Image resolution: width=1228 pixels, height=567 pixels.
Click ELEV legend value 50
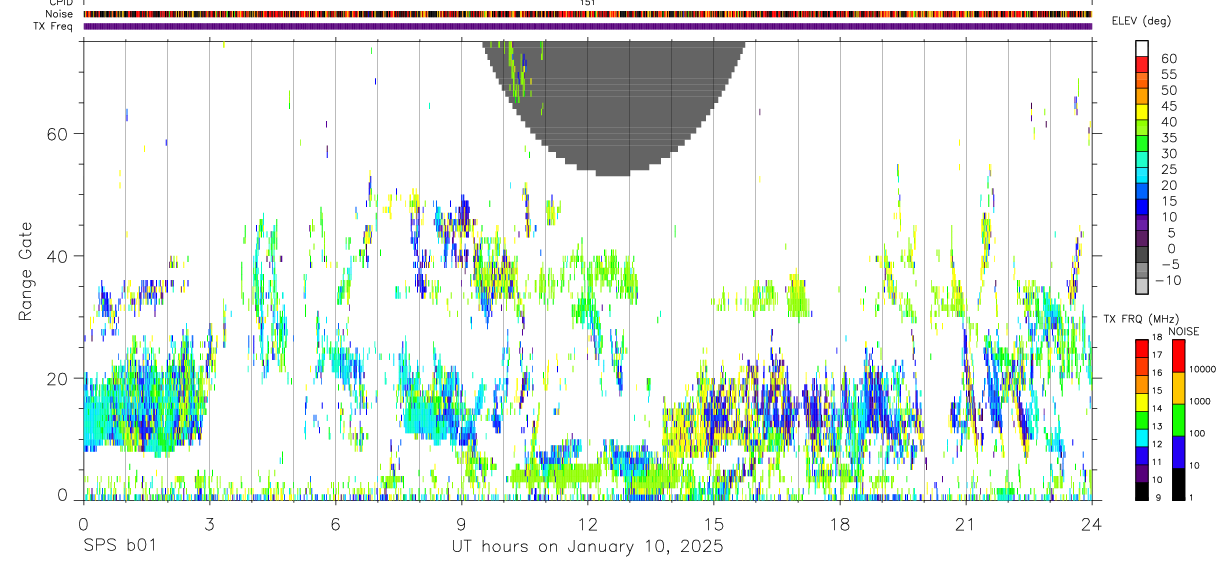coord(1168,90)
